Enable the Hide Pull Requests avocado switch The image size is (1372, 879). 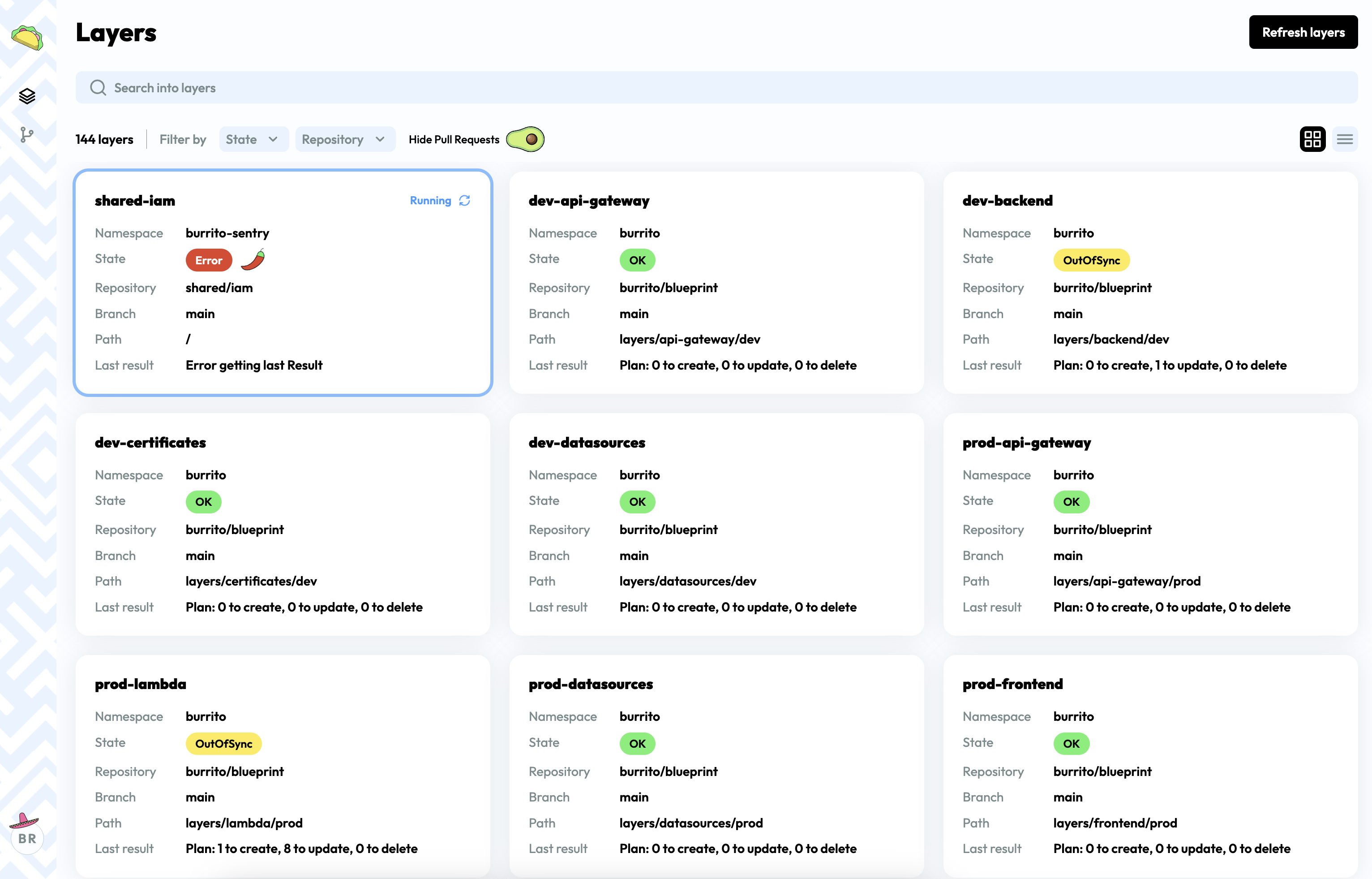525,139
